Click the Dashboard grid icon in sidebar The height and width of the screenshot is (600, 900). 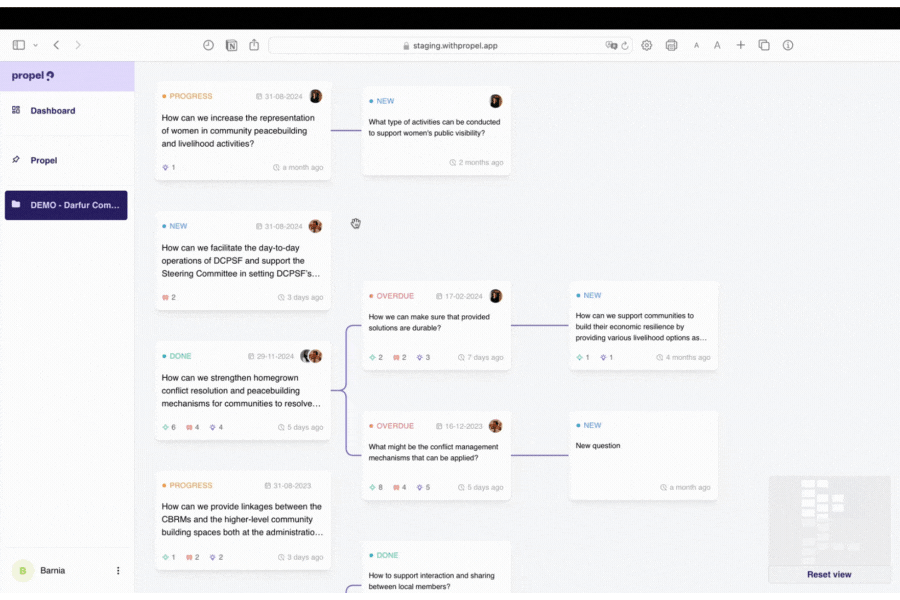pyautogui.click(x=19, y=110)
